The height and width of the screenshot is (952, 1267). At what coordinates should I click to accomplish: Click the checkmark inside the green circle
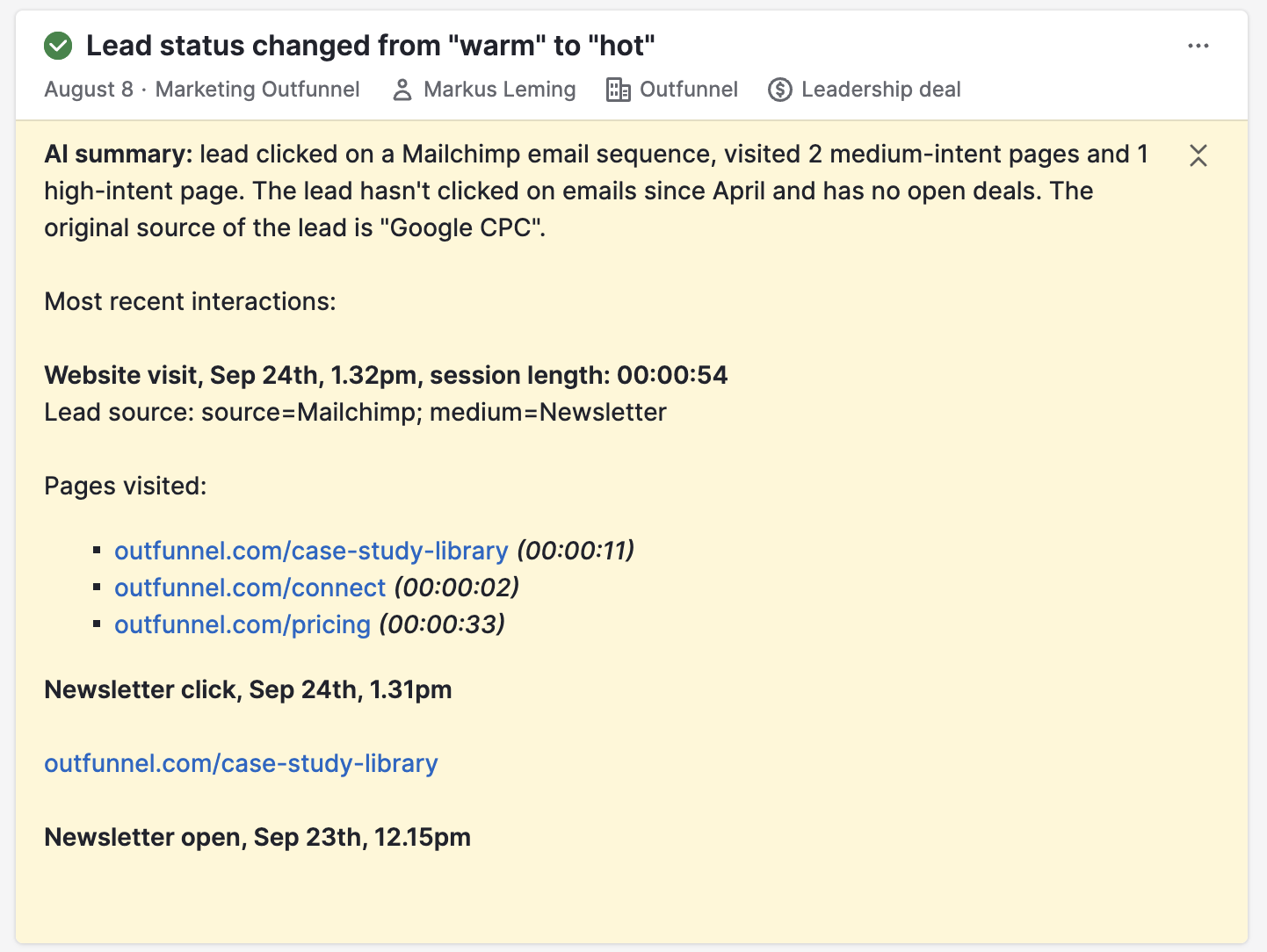57,45
